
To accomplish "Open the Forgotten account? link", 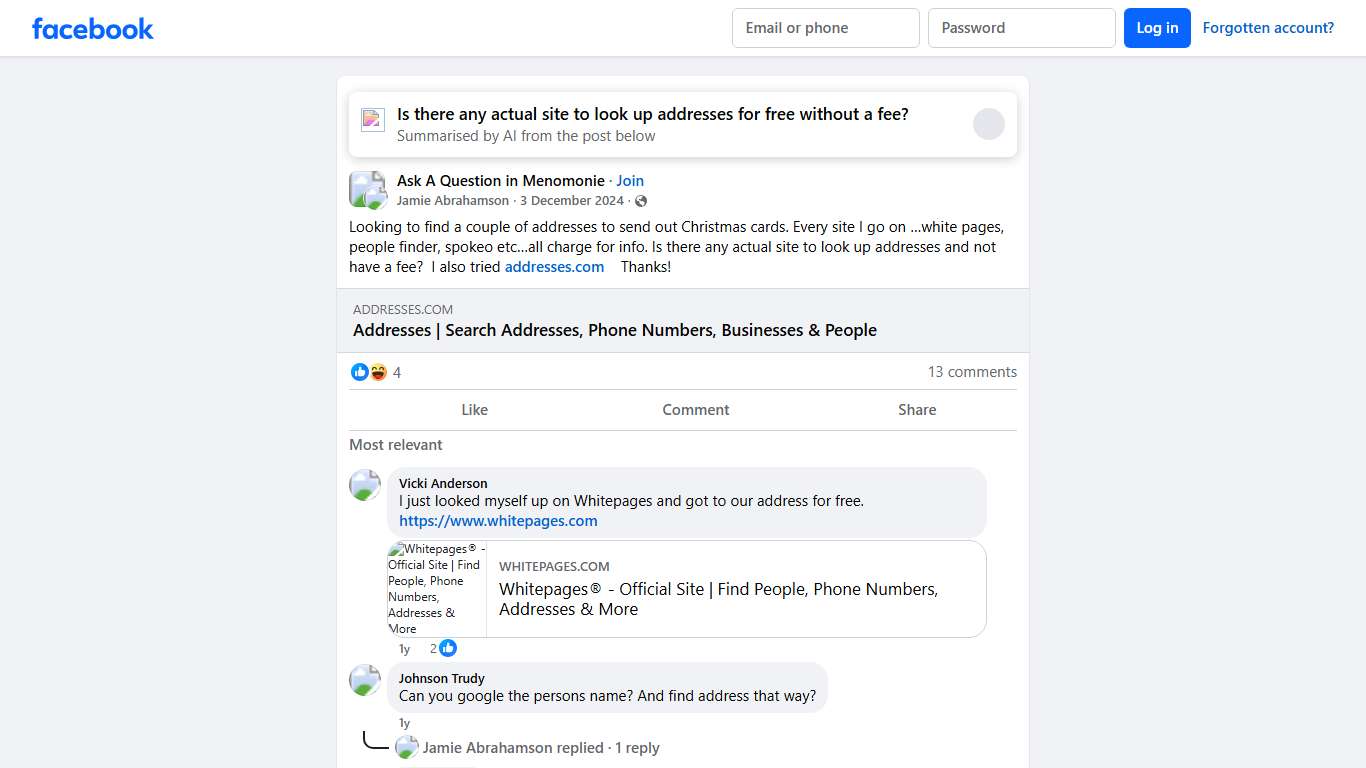I will (1268, 28).
